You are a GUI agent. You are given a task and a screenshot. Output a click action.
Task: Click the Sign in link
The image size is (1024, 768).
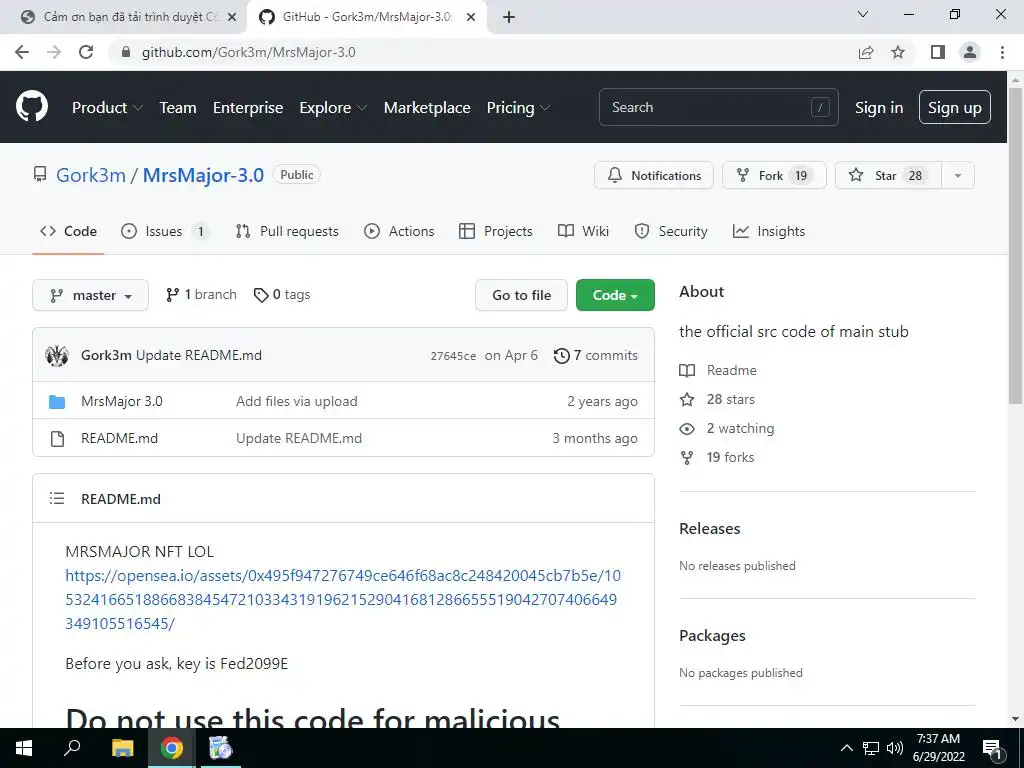pos(879,108)
